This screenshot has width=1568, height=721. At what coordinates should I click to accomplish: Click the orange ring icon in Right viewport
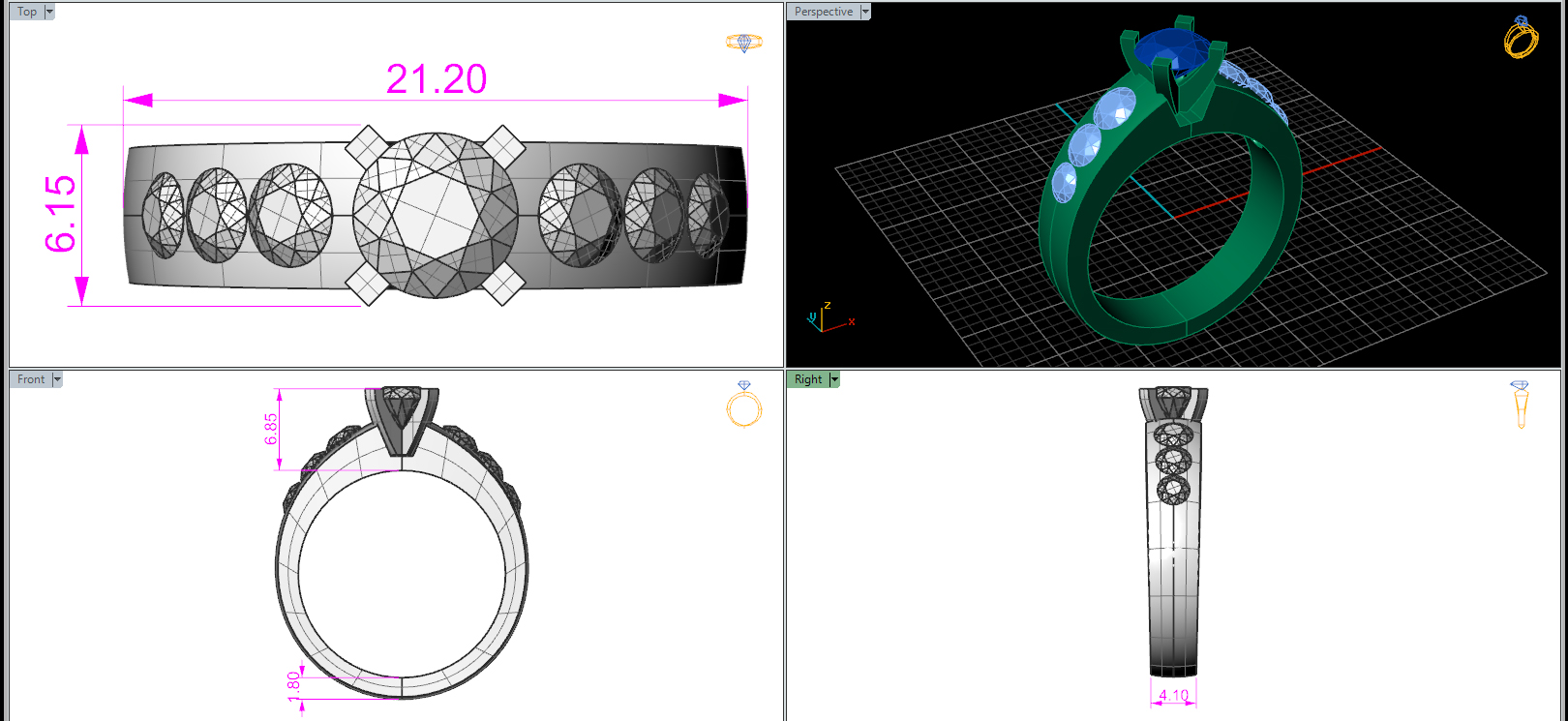[x=1521, y=405]
